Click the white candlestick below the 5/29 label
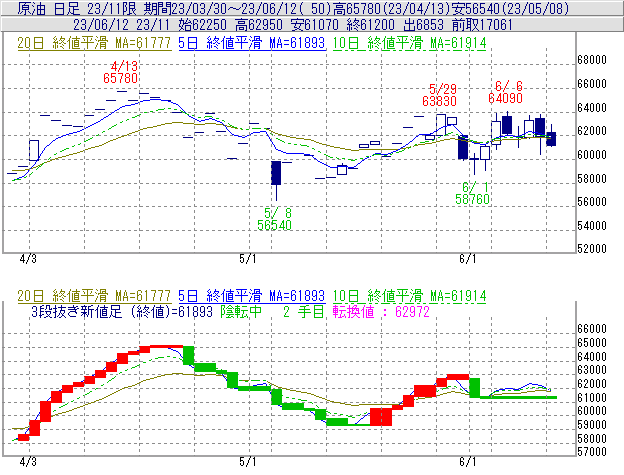This screenshot has height=475, width=624. (441, 123)
